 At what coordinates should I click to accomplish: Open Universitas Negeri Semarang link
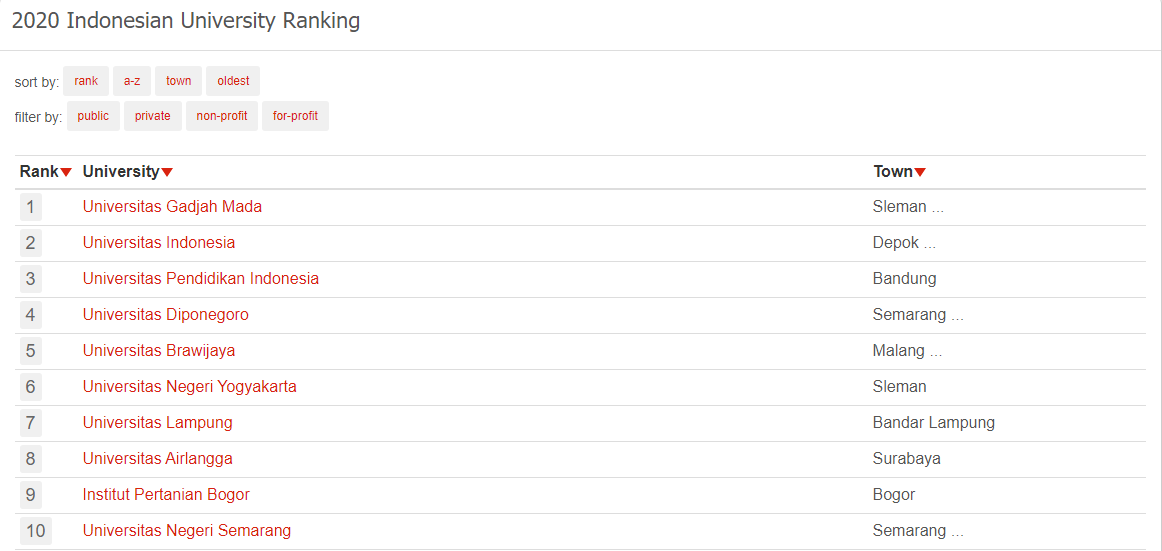click(187, 530)
